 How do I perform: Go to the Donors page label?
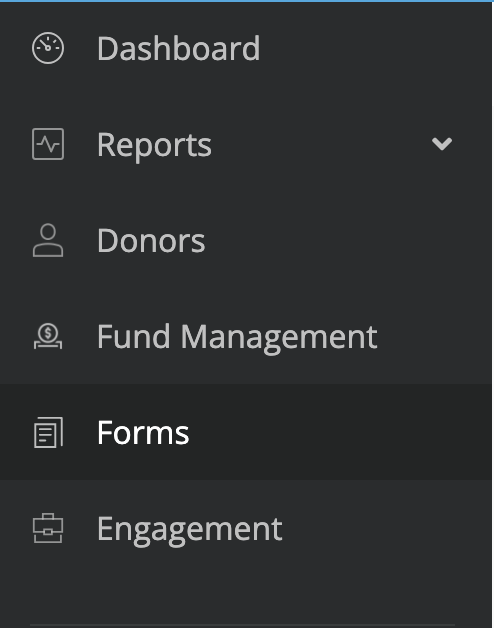point(151,241)
